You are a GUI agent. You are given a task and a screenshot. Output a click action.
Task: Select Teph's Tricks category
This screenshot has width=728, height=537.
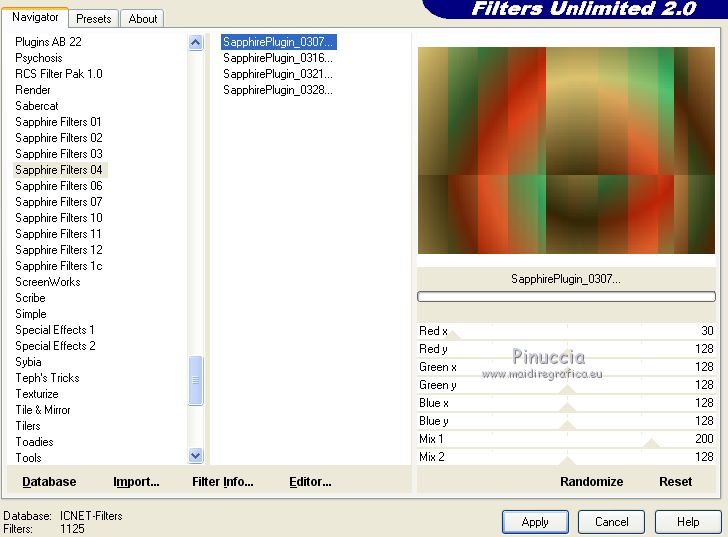(x=47, y=378)
